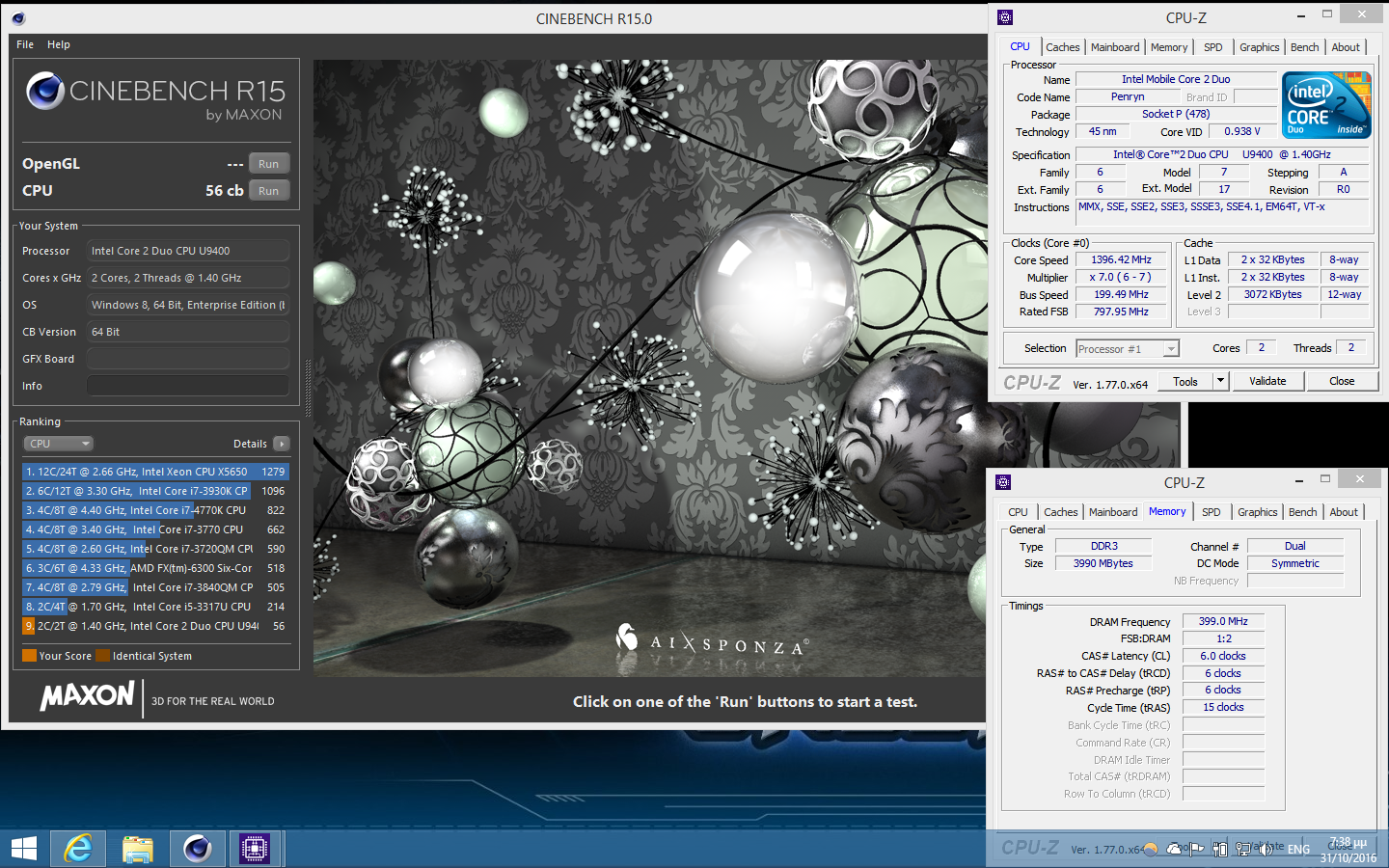1389x868 pixels.
Task: Open the File menu in Cinebench
Action: (x=25, y=44)
